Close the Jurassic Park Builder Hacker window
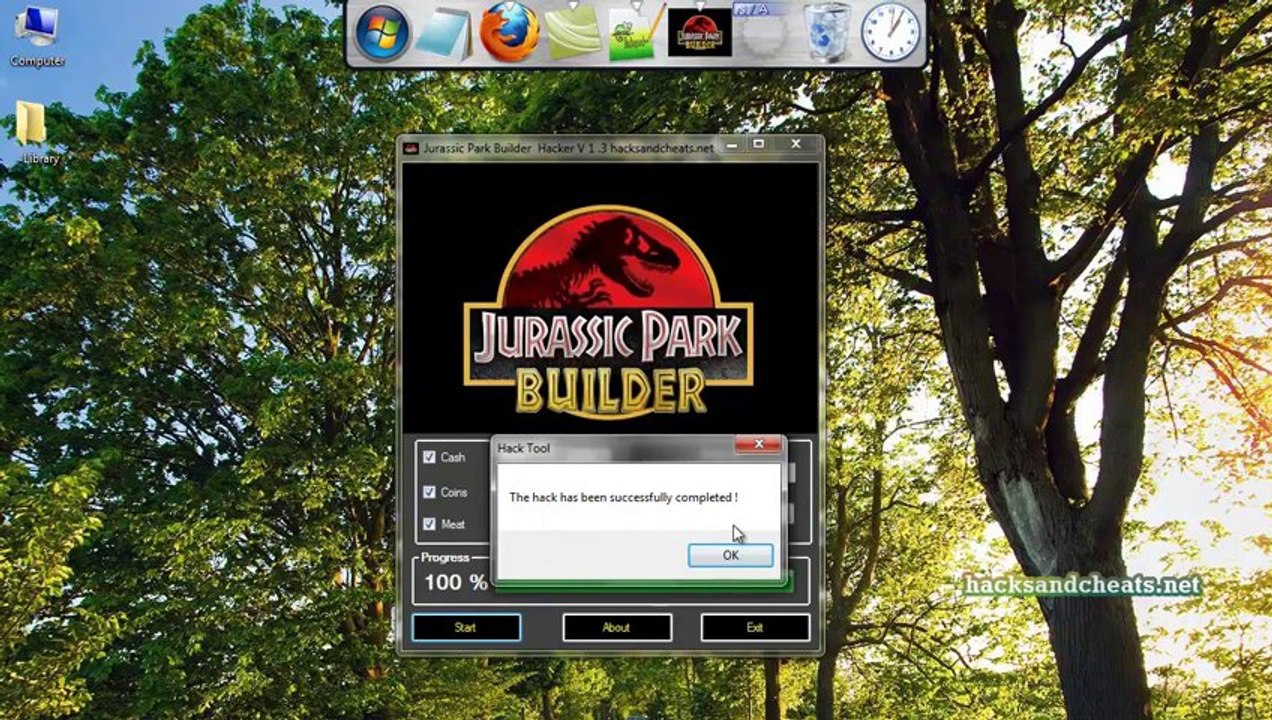1272x720 pixels. [796, 145]
